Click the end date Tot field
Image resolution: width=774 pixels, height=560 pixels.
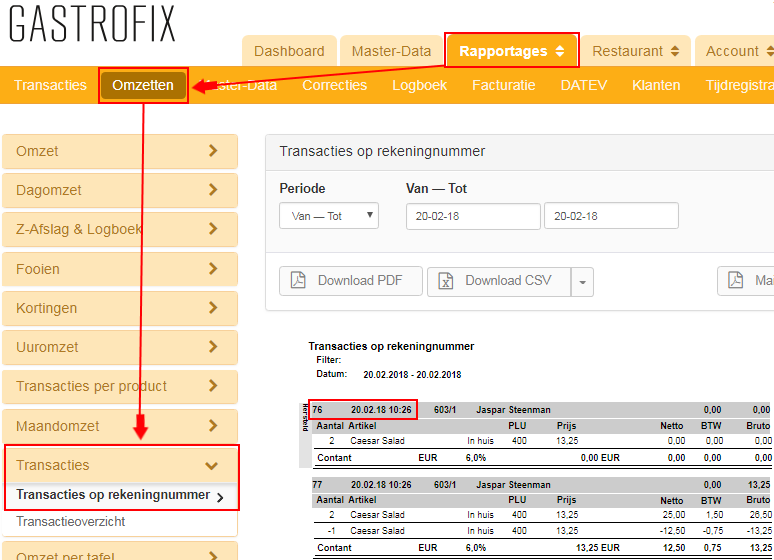(610, 216)
